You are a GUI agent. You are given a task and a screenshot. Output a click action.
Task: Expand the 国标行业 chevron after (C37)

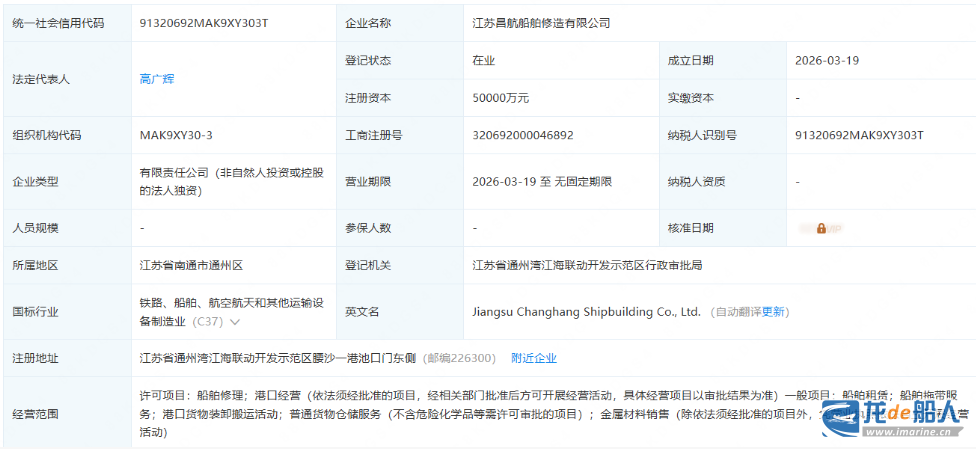point(236,322)
